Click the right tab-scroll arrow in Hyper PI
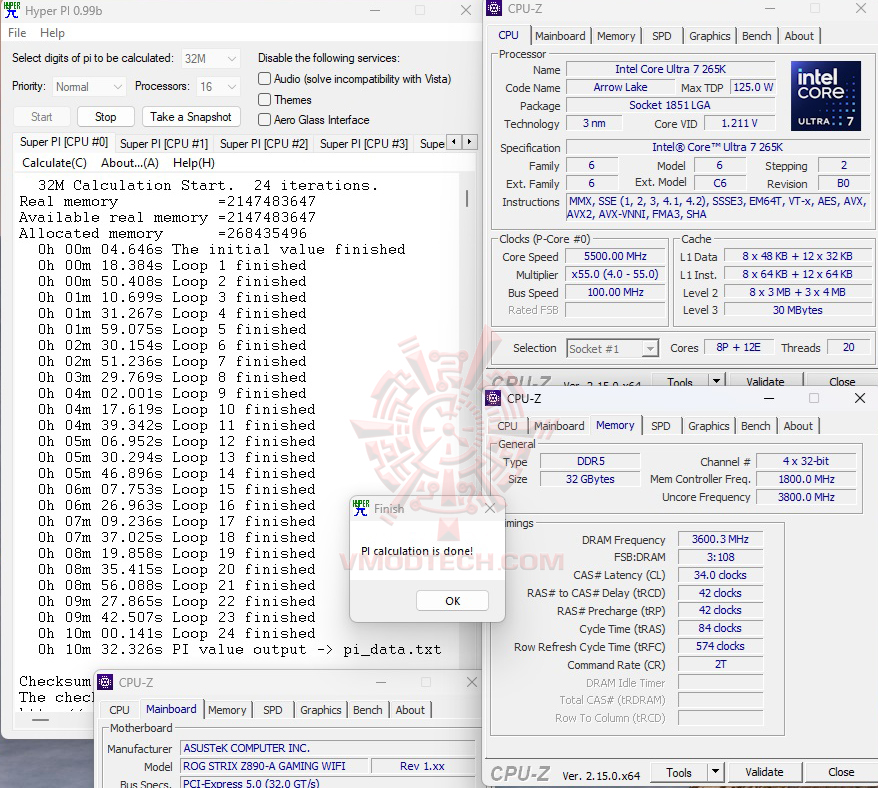Screen dimensions: 878x788 467,143
